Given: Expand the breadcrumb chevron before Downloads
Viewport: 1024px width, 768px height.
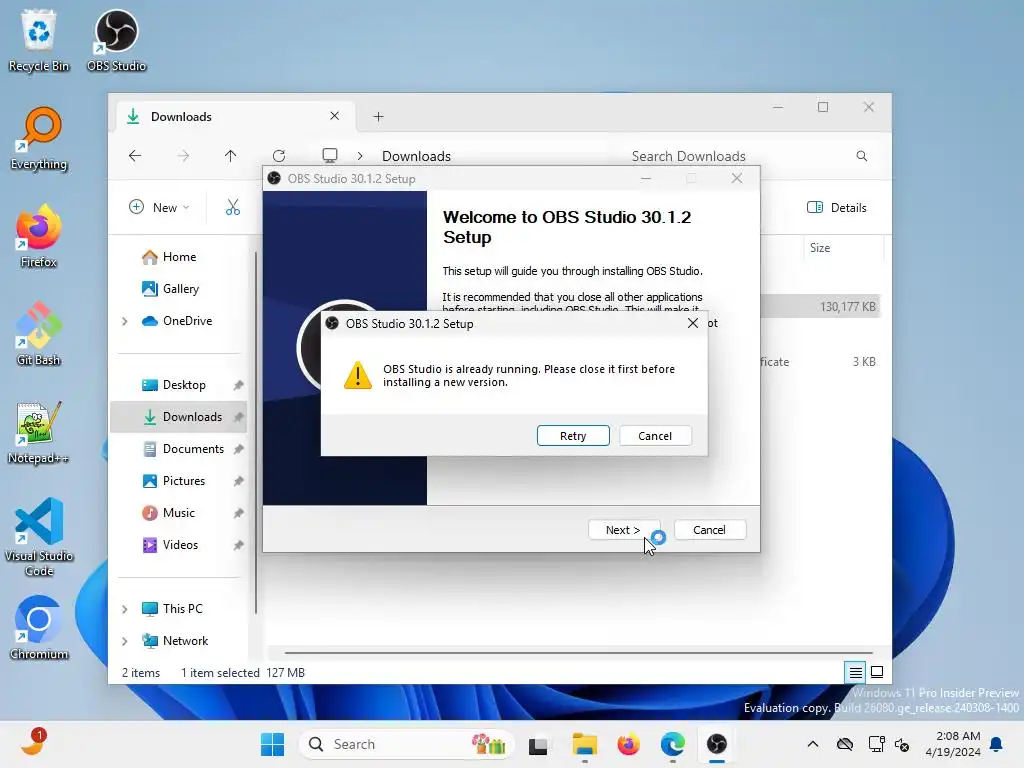Looking at the screenshot, I should [x=360, y=156].
